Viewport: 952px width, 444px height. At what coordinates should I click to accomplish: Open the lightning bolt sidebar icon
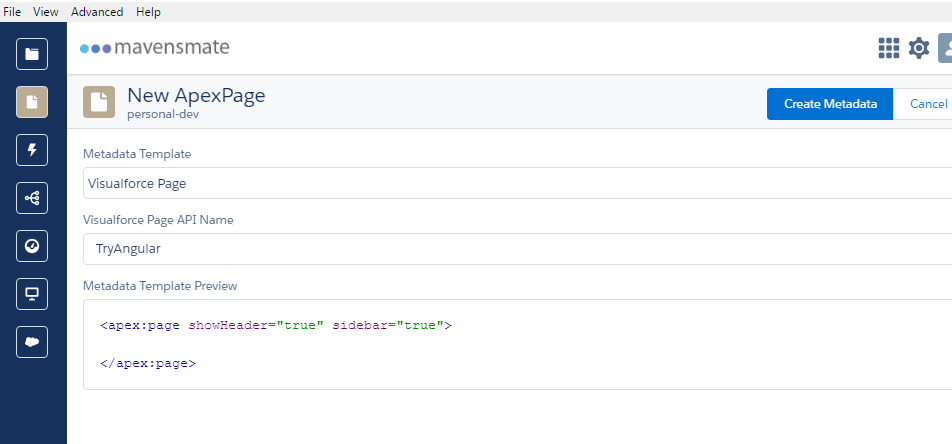[x=32, y=150]
